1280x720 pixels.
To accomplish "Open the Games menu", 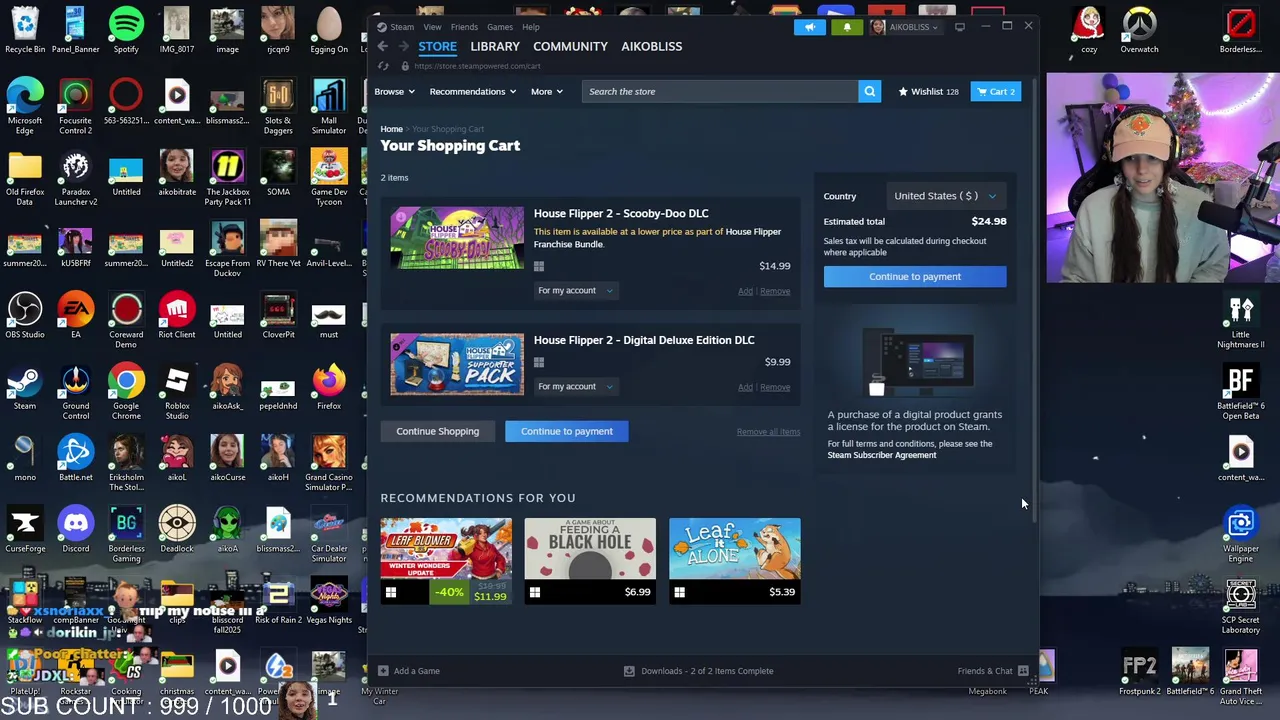I will (x=500, y=27).
